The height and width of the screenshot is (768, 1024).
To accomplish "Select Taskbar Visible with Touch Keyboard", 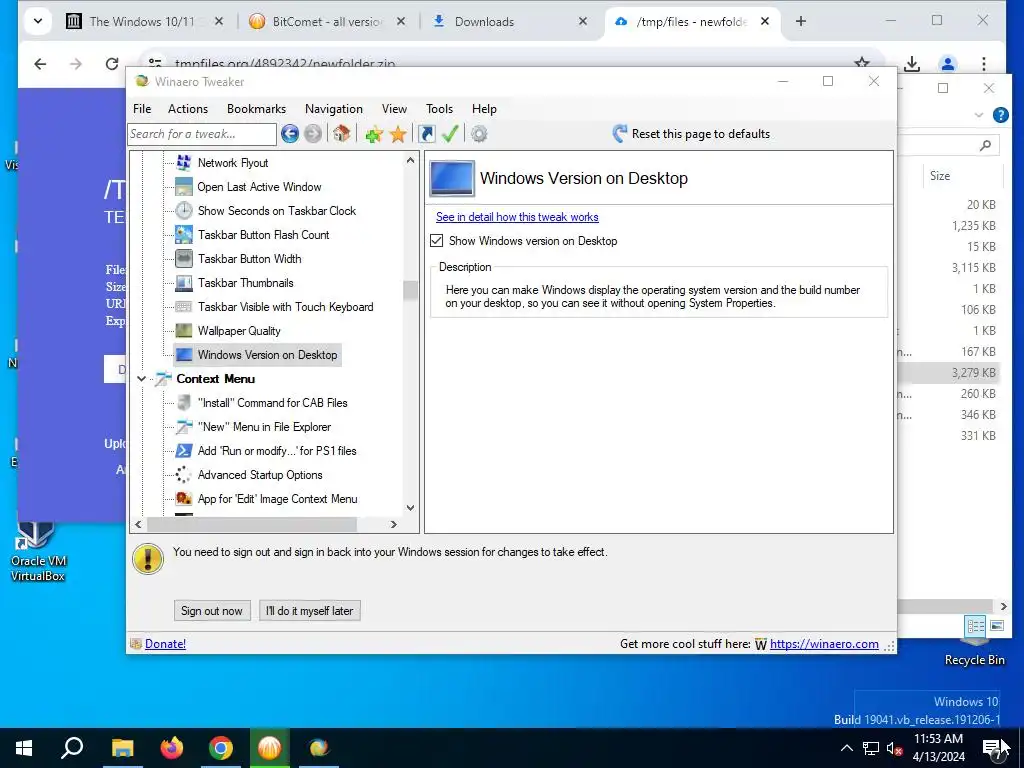I will coord(285,307).
